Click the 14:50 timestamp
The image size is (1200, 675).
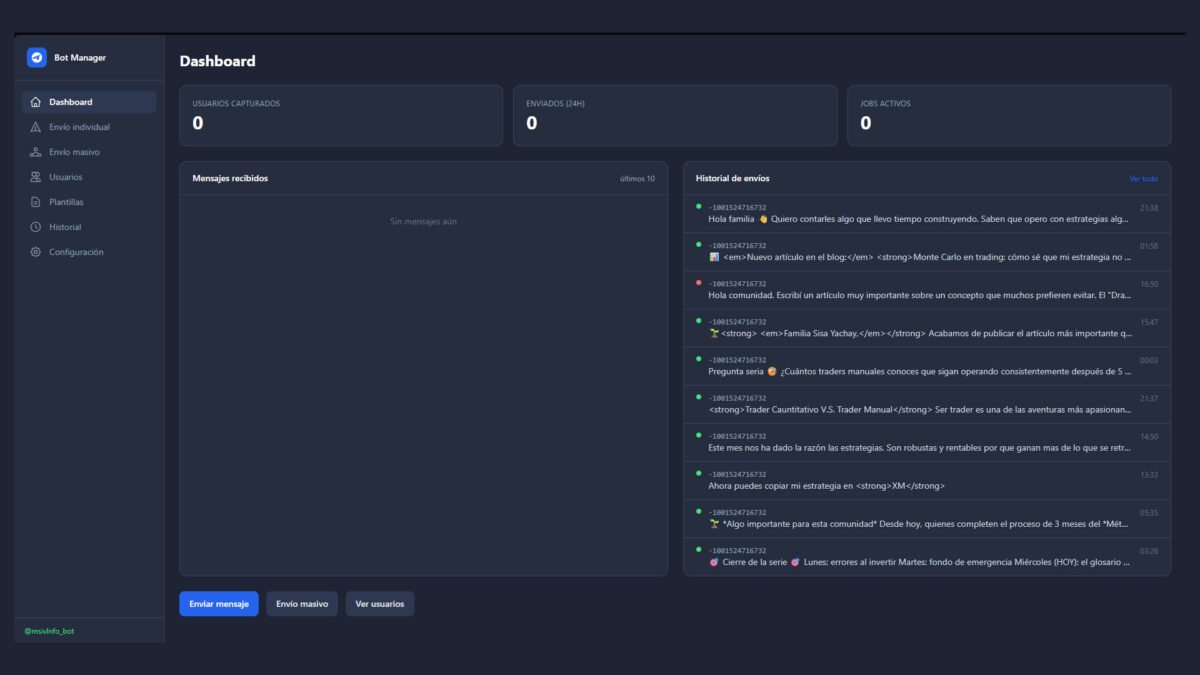(1149, 436)
